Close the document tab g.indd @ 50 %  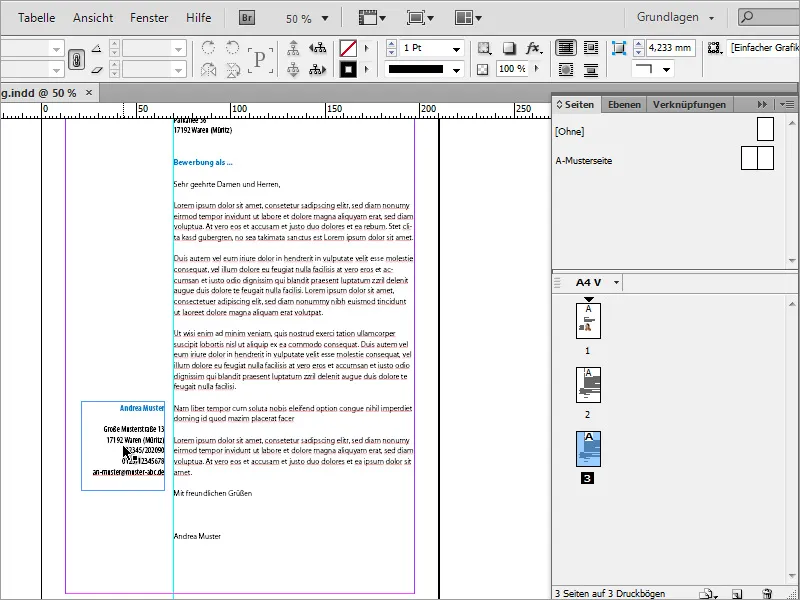[x=89, y=92]
